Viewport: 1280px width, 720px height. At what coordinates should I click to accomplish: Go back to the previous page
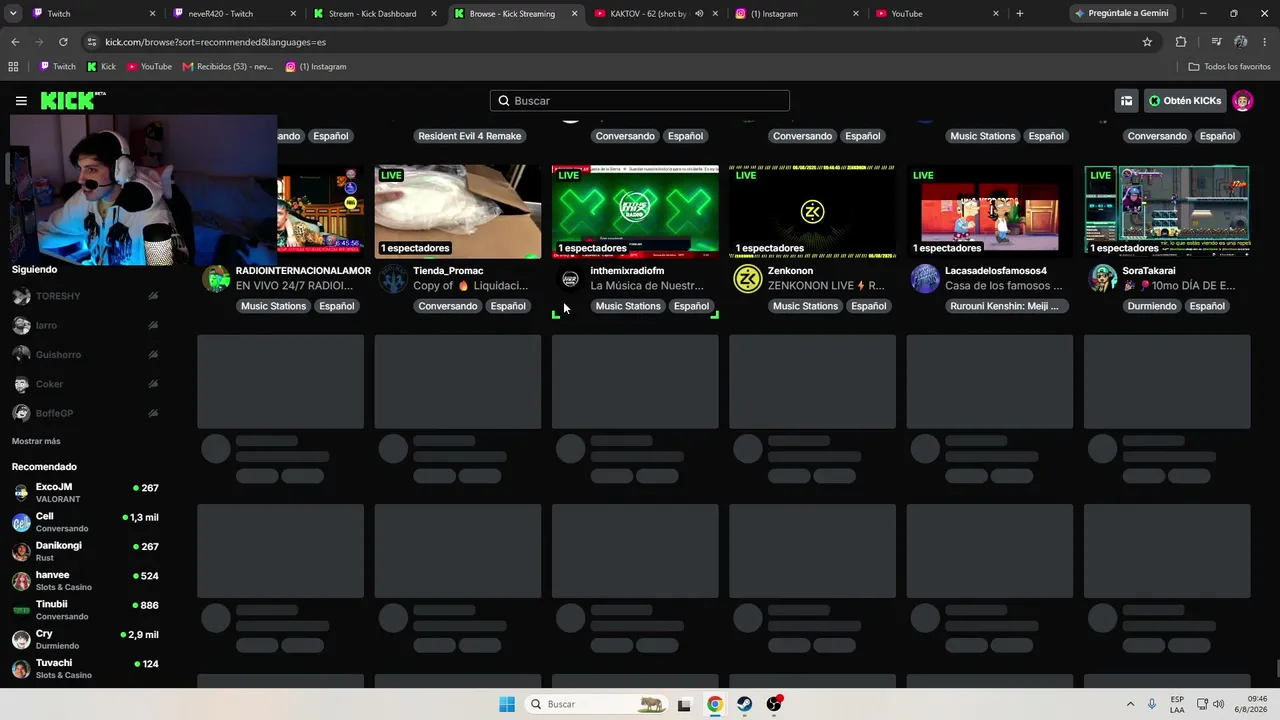tap(15, 42)
